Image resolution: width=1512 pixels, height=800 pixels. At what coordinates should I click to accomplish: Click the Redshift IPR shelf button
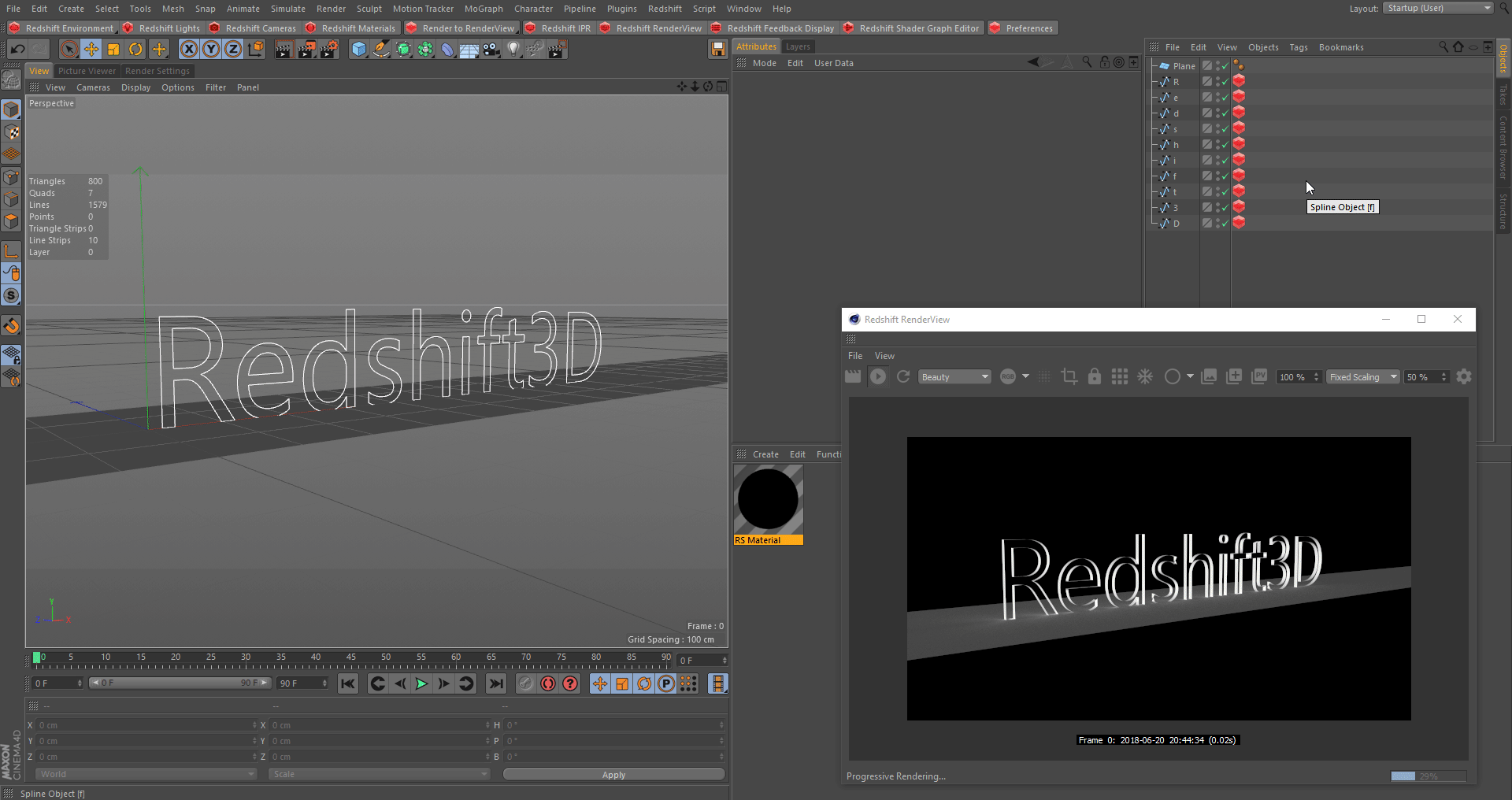point(558,28)
